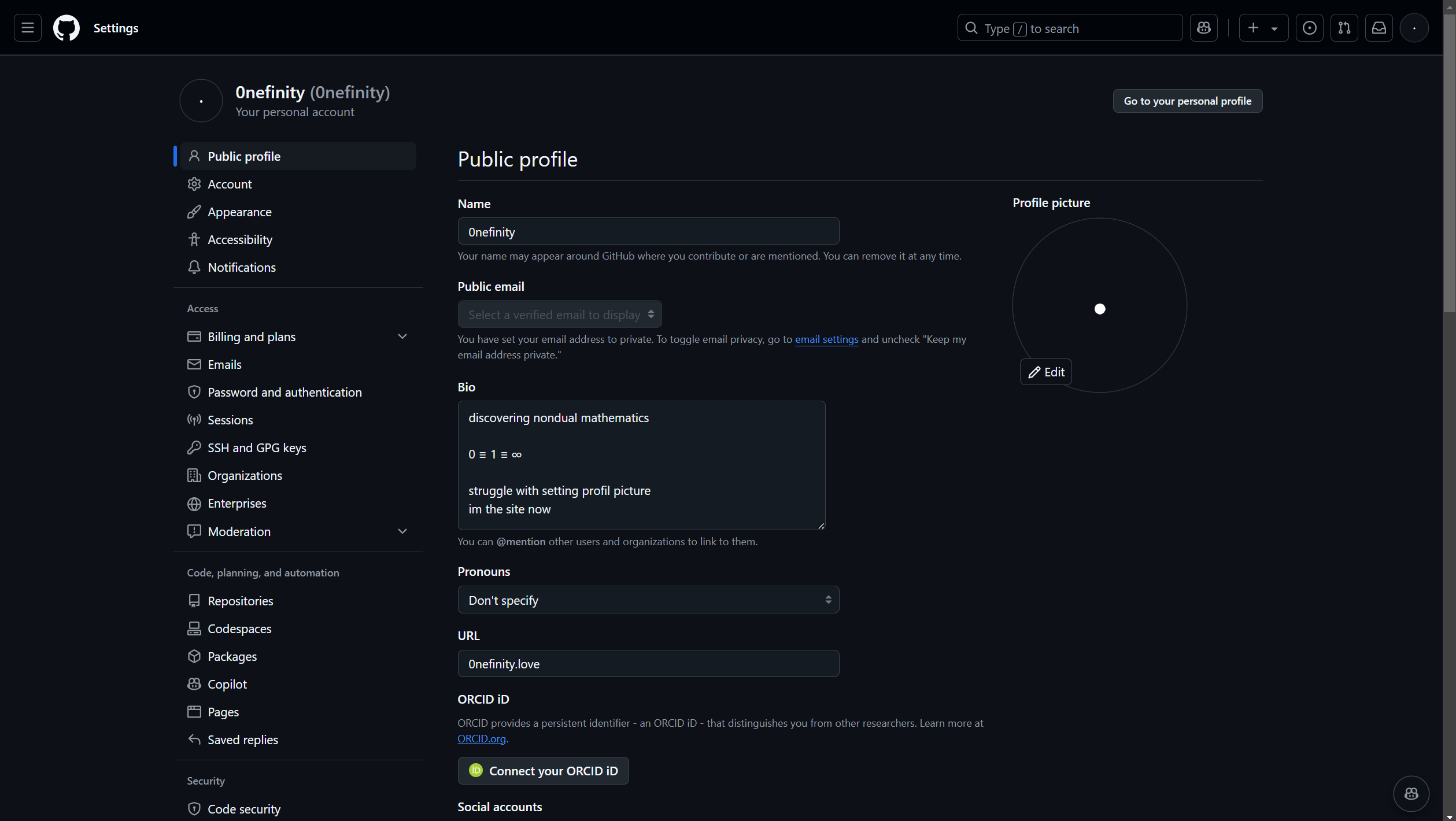Open Notifications settings
Screen dimensions: 1456x821
pos(298,267)
